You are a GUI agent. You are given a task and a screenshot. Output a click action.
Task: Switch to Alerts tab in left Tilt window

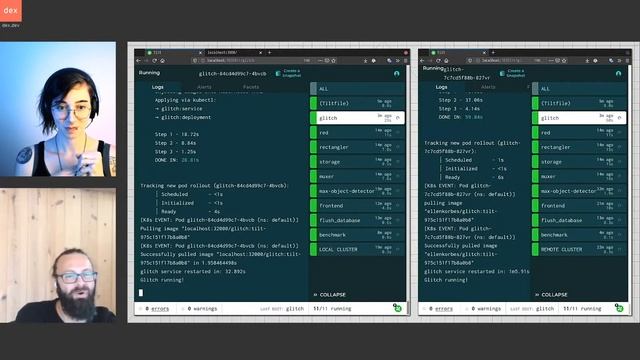point(204,87)
